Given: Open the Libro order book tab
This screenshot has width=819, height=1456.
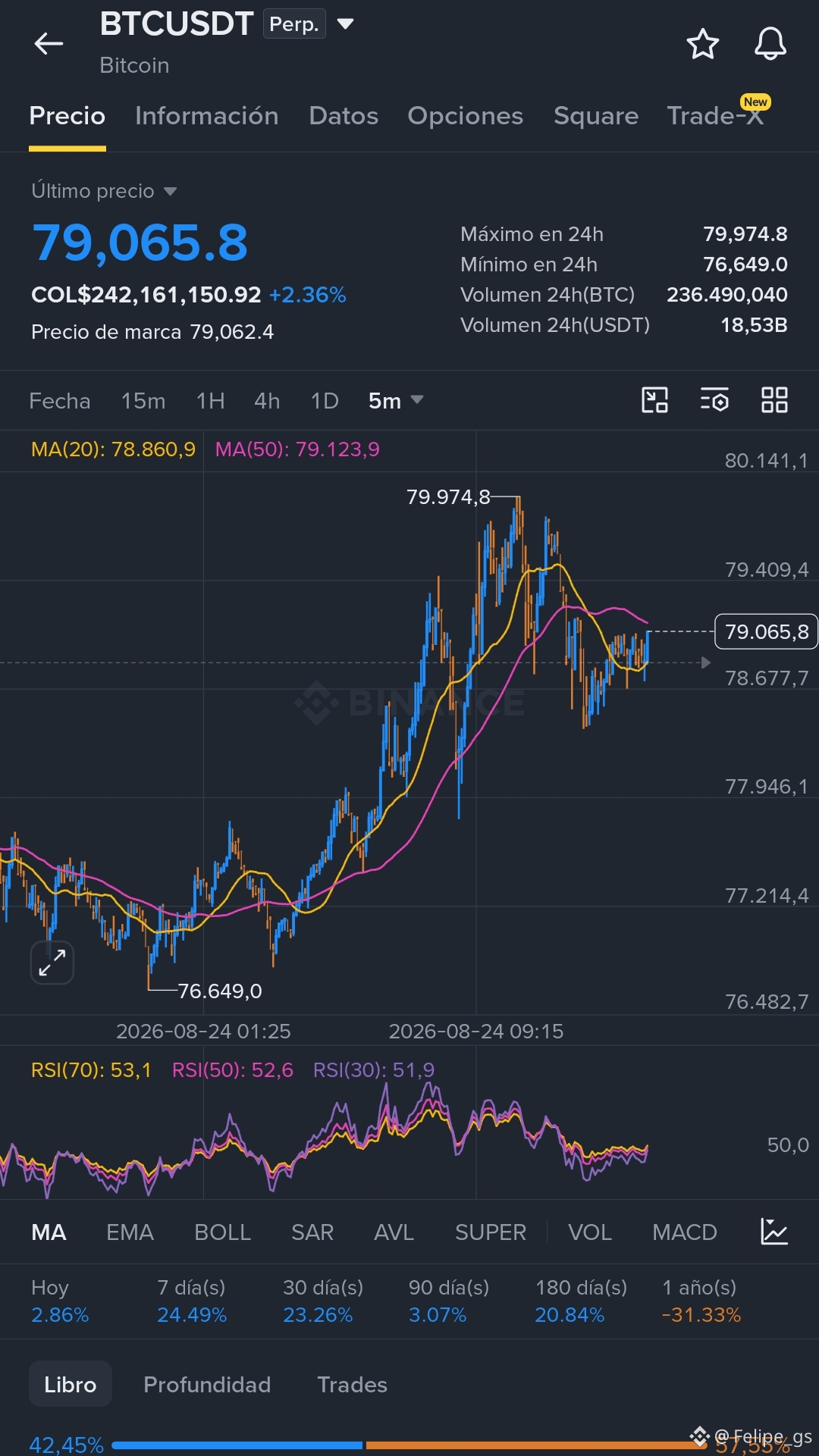Looking at the screenshot, I should point(71,1384).
